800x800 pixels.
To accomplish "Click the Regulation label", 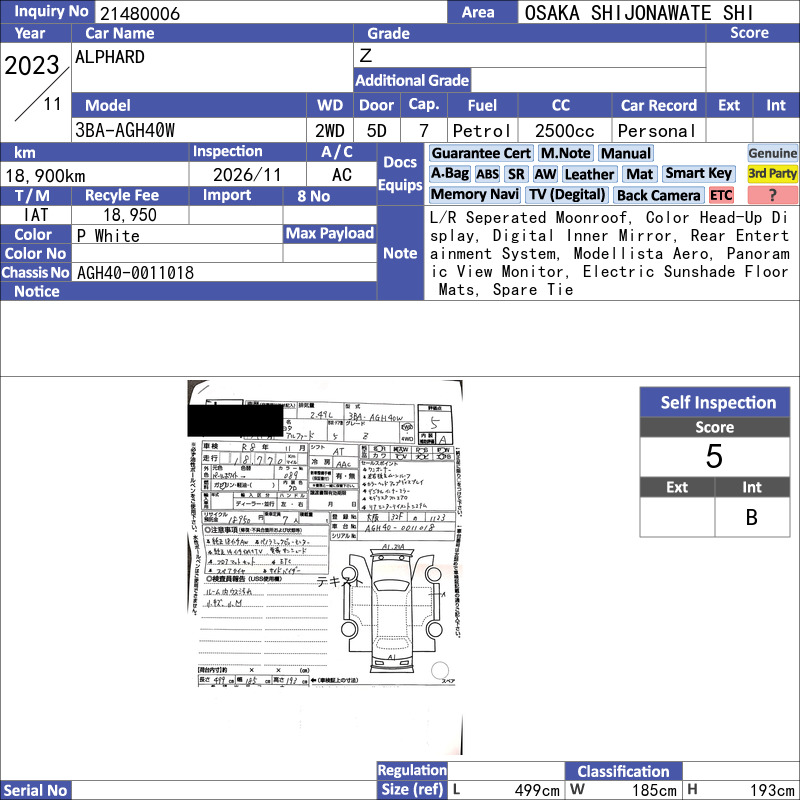I will pos(412,770).
